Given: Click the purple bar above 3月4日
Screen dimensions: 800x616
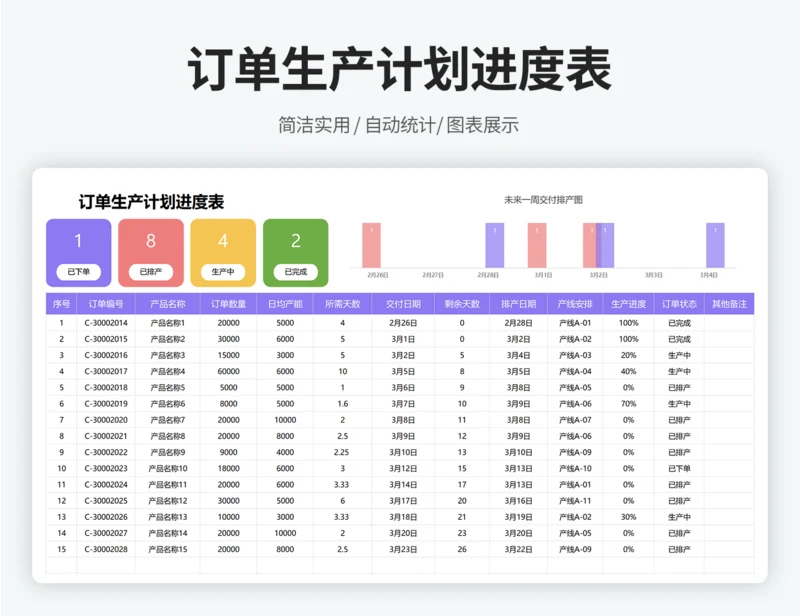Looking at the screenshot, I should 715,245.
